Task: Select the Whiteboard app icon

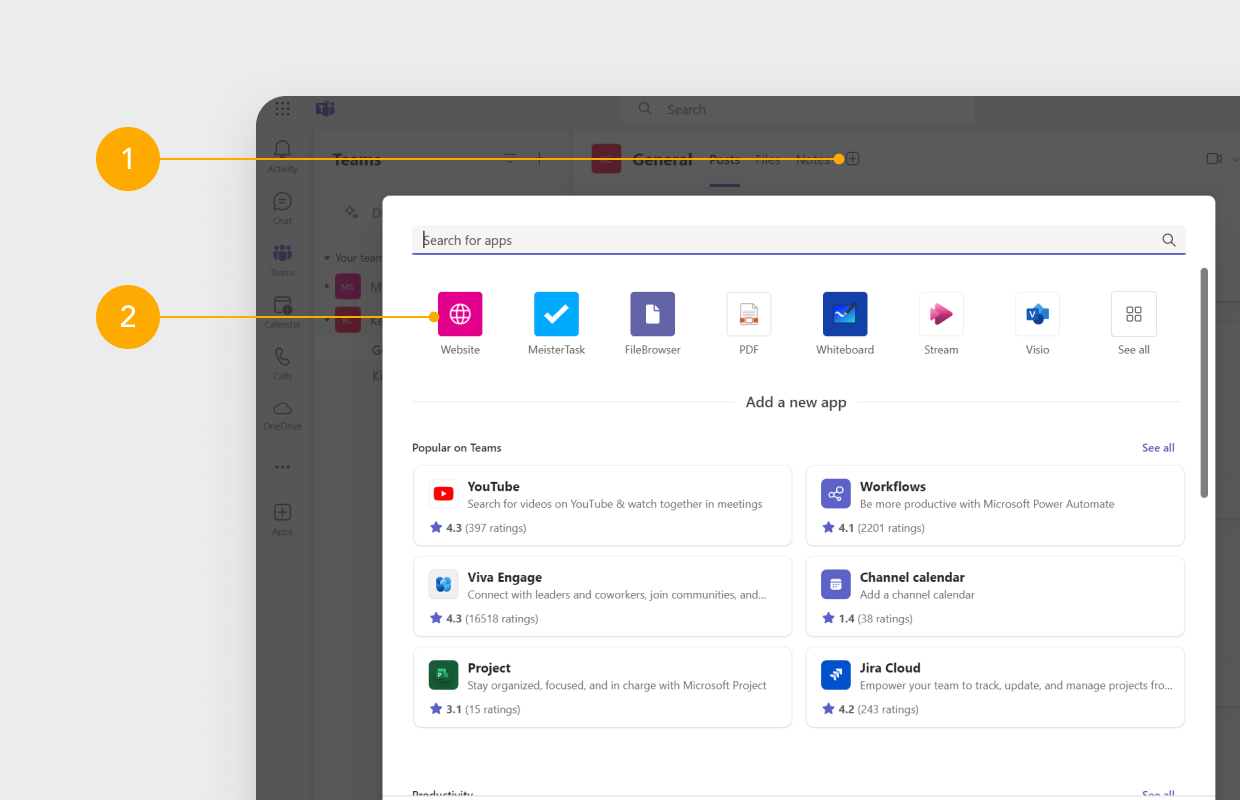Action: click(844, 313)
